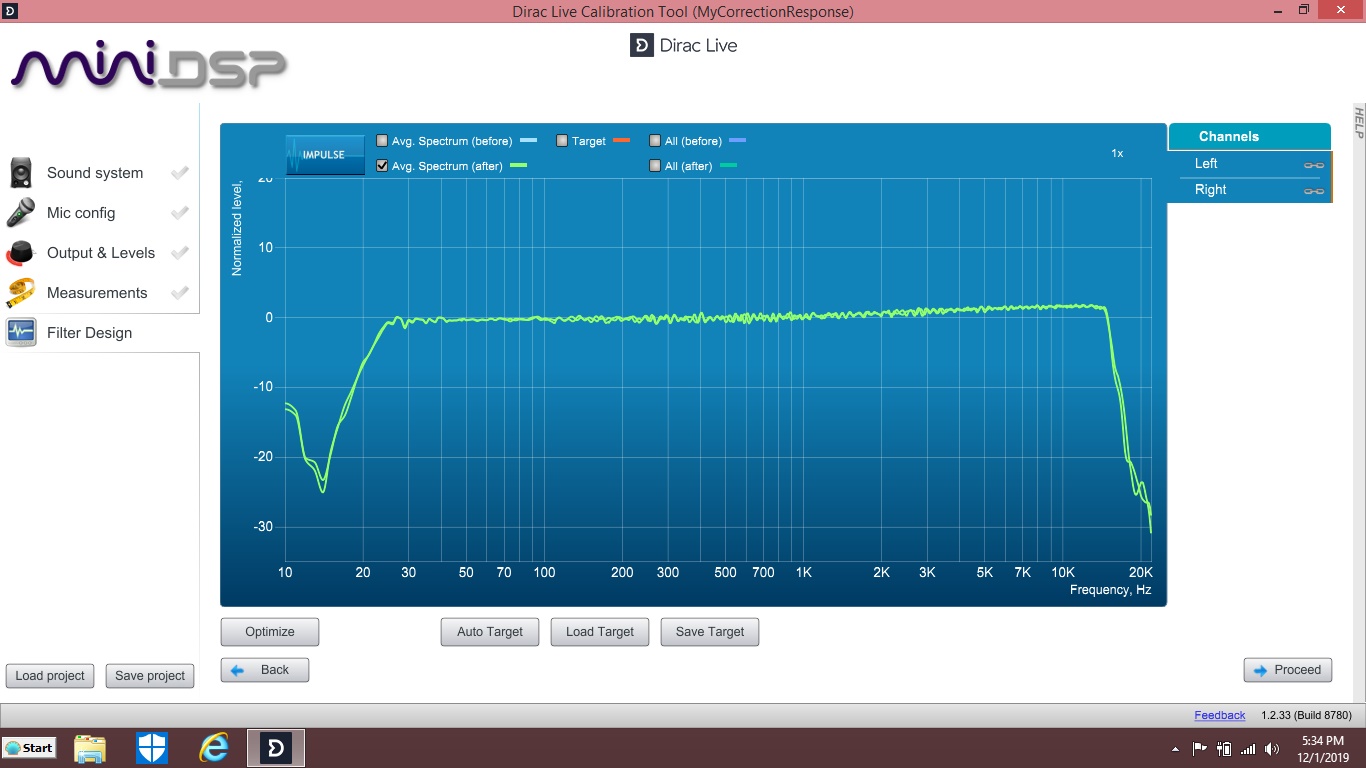Click the volume speaker tray icon
The width and height of the screenshot is (1366, 768).
[x=1272, y=748]
